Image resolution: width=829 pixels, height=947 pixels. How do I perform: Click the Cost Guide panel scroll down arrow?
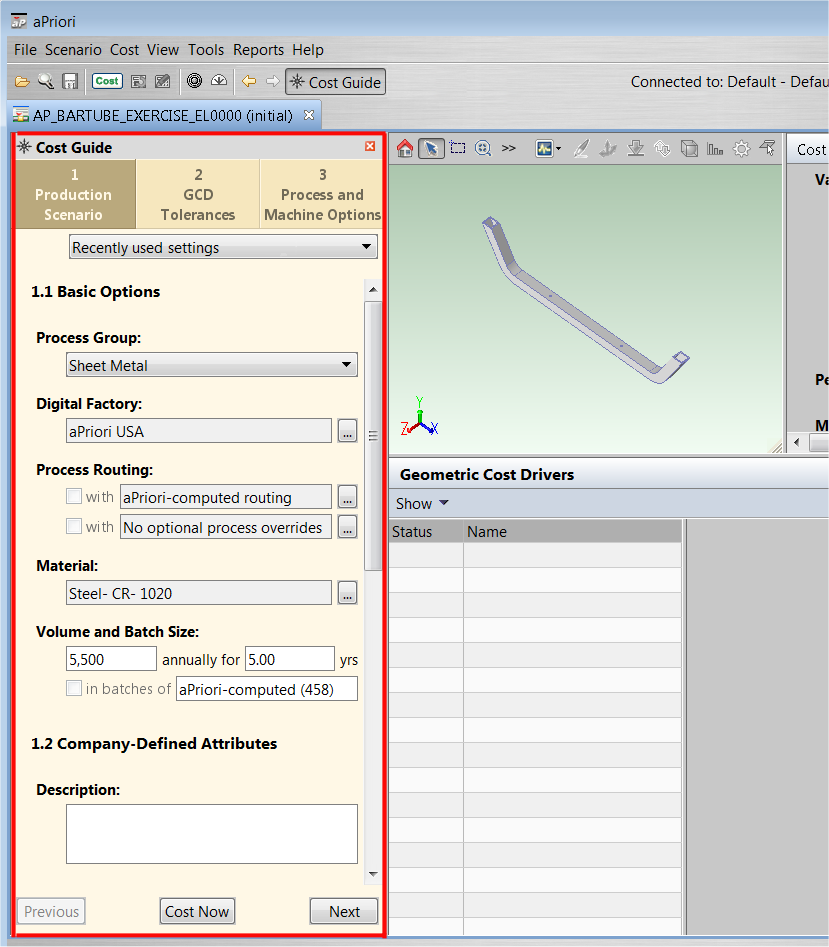(x=373, y=874)
